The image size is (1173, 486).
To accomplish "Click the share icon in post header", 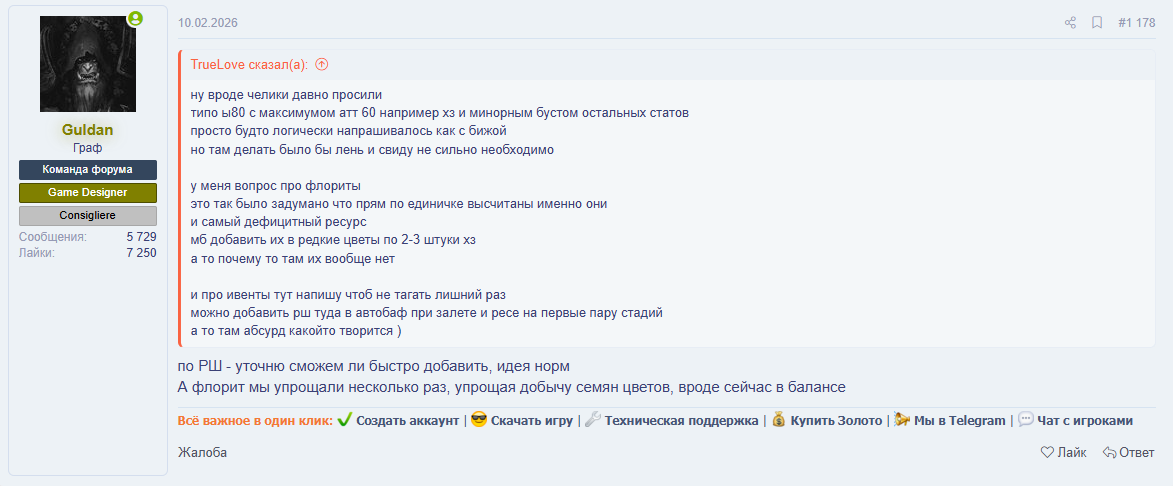I will click(1070, 23).
